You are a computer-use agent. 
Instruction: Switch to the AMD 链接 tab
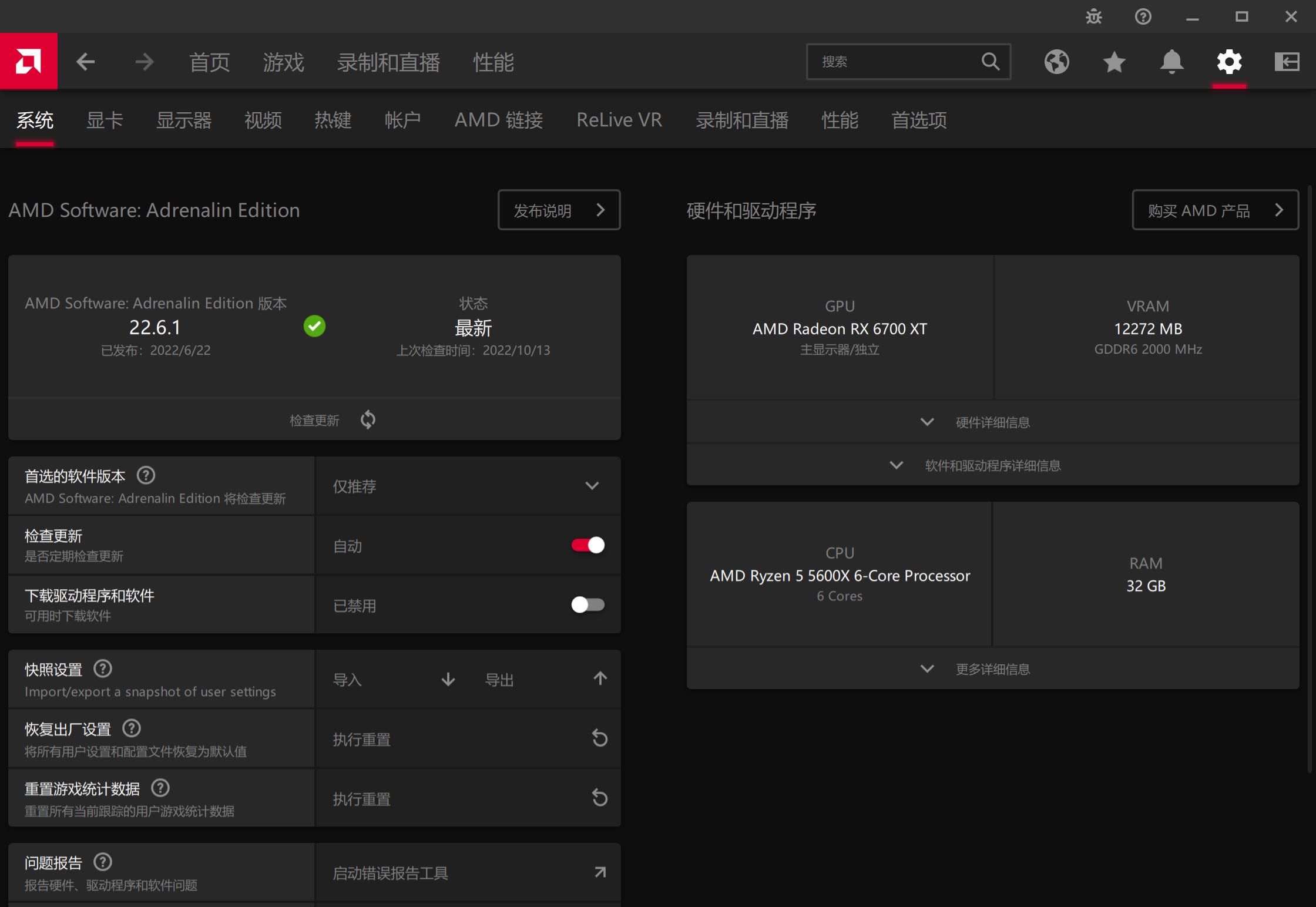pyautogui.click(x=499, y=120)
